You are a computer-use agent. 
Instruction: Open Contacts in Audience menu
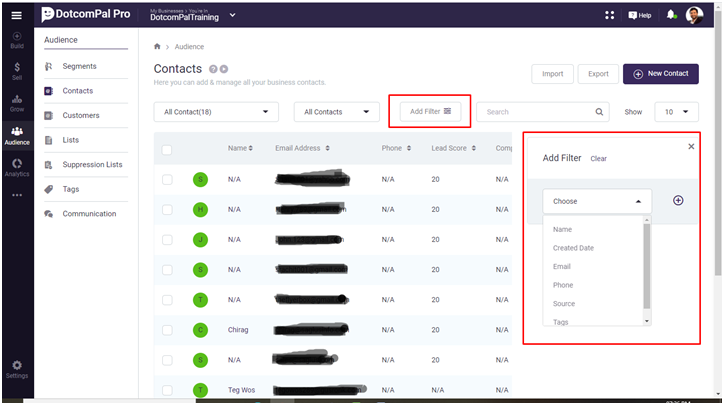click(78, 91)
